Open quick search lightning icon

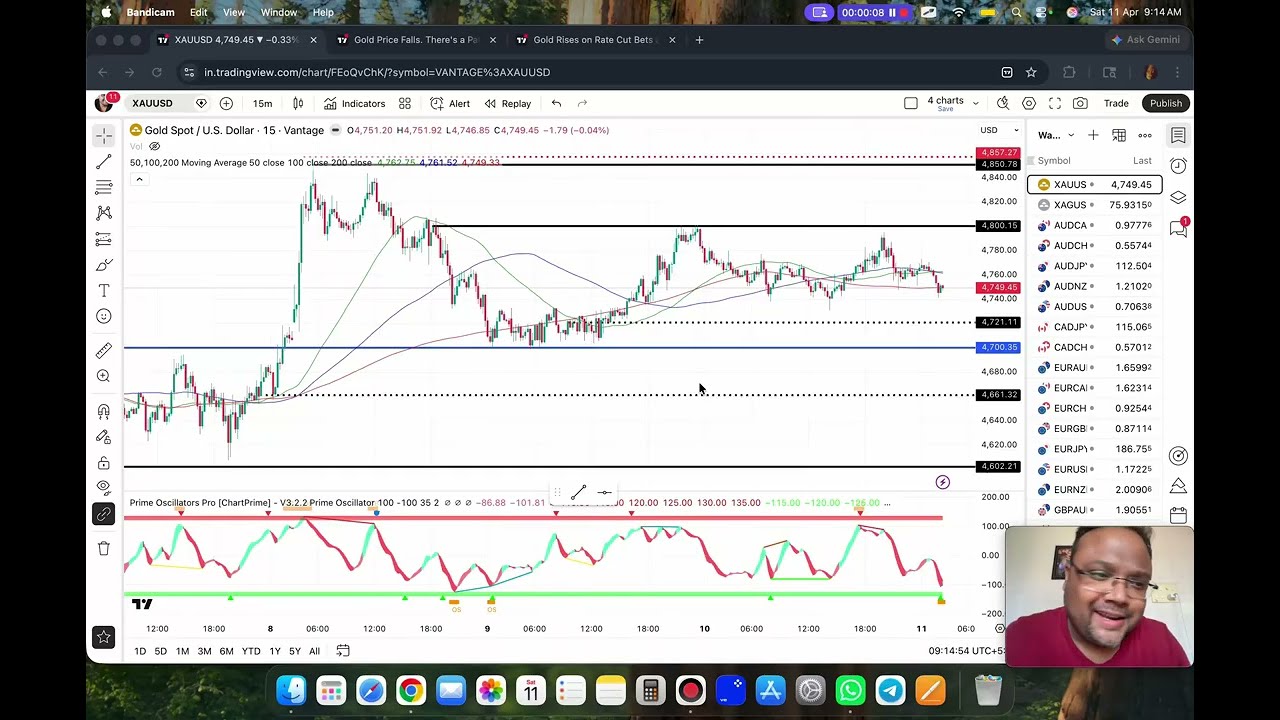coord(1003,103)
